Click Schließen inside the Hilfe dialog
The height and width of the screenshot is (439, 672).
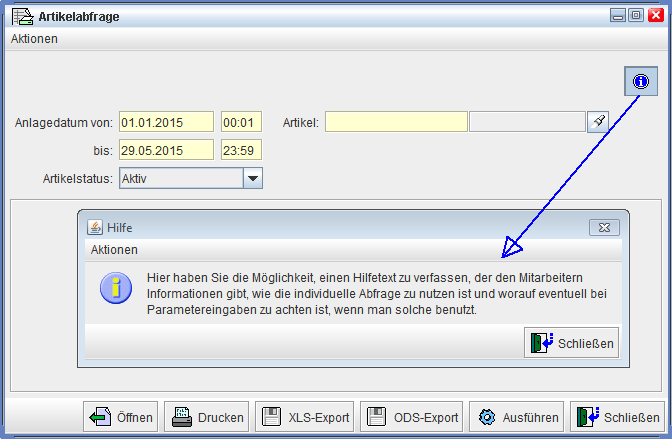click(571, 342)
